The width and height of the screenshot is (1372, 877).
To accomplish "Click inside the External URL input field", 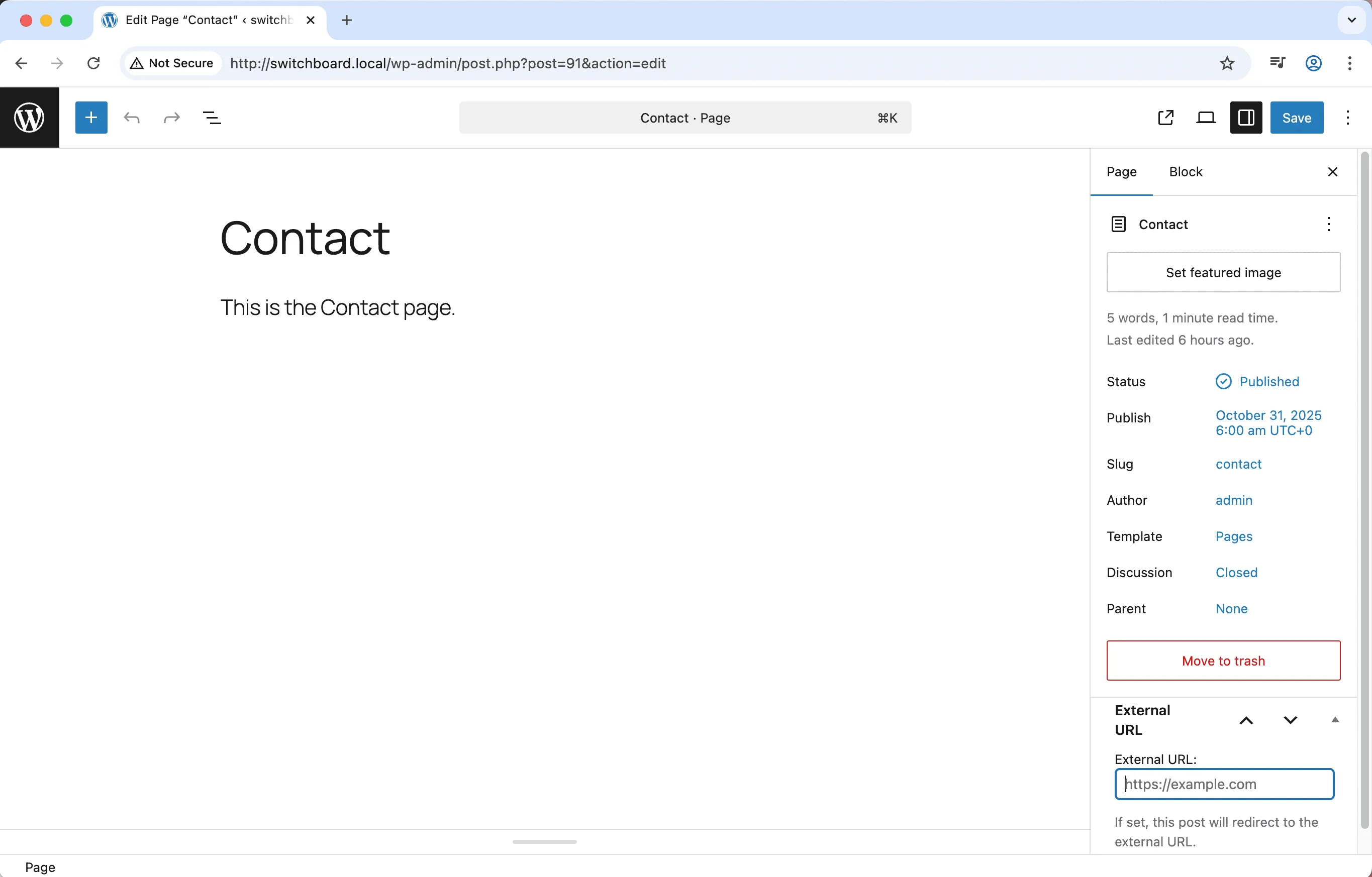I will pos(1223,784).
